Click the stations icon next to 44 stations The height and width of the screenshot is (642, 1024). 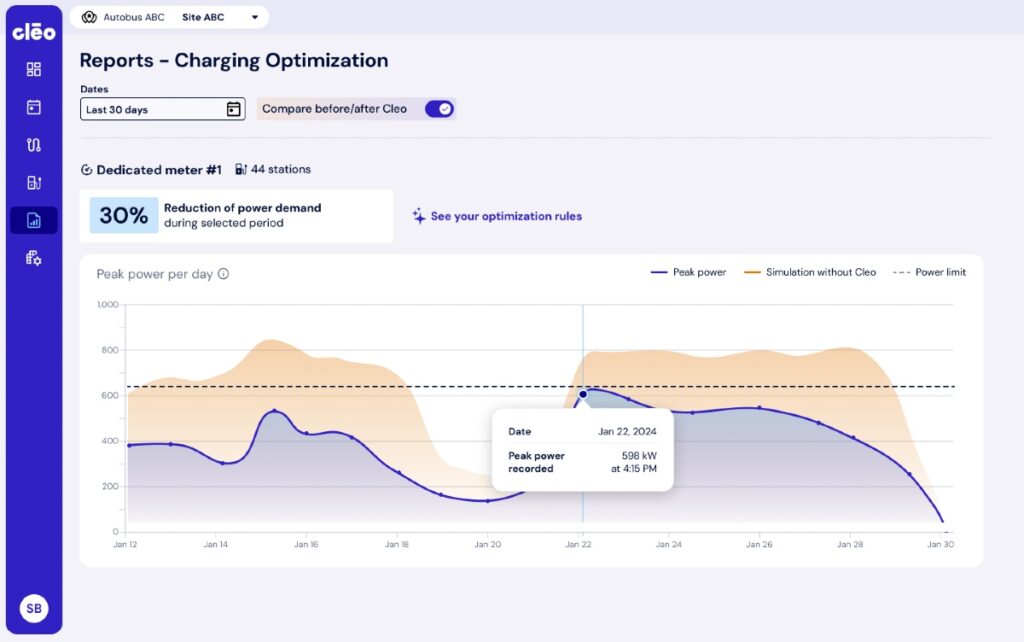[240, 169]
